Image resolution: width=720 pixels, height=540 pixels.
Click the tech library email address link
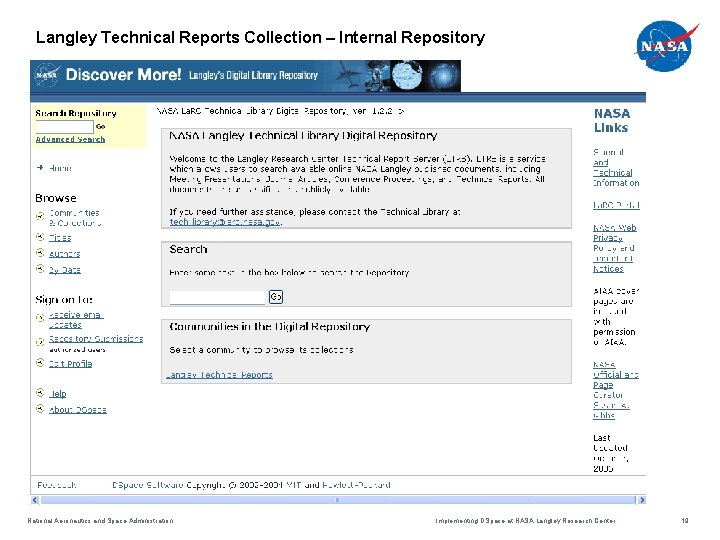tap(225, 222)
